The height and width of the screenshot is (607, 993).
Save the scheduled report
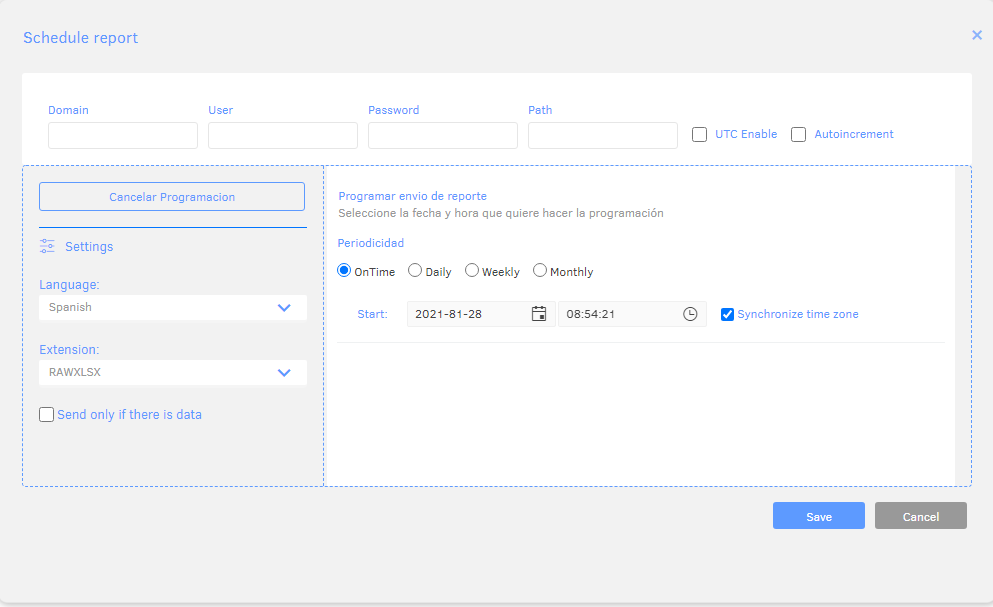pos(819,516)
